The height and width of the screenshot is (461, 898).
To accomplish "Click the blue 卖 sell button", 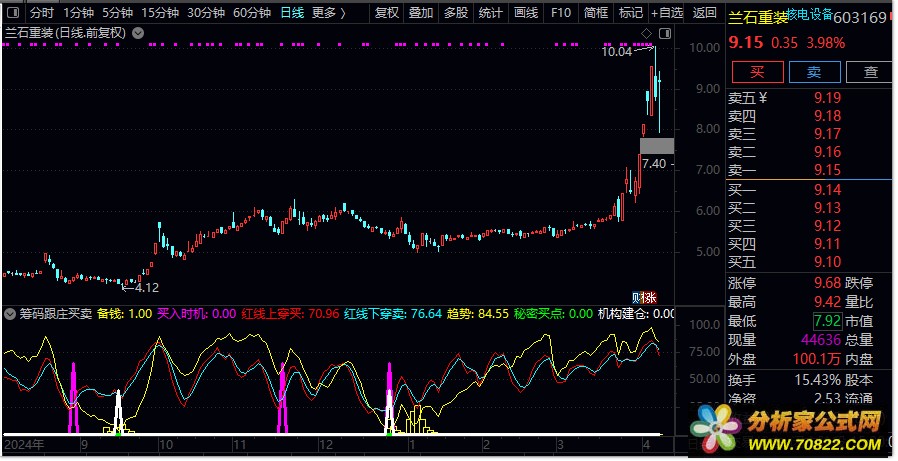I will click(814, 72).
